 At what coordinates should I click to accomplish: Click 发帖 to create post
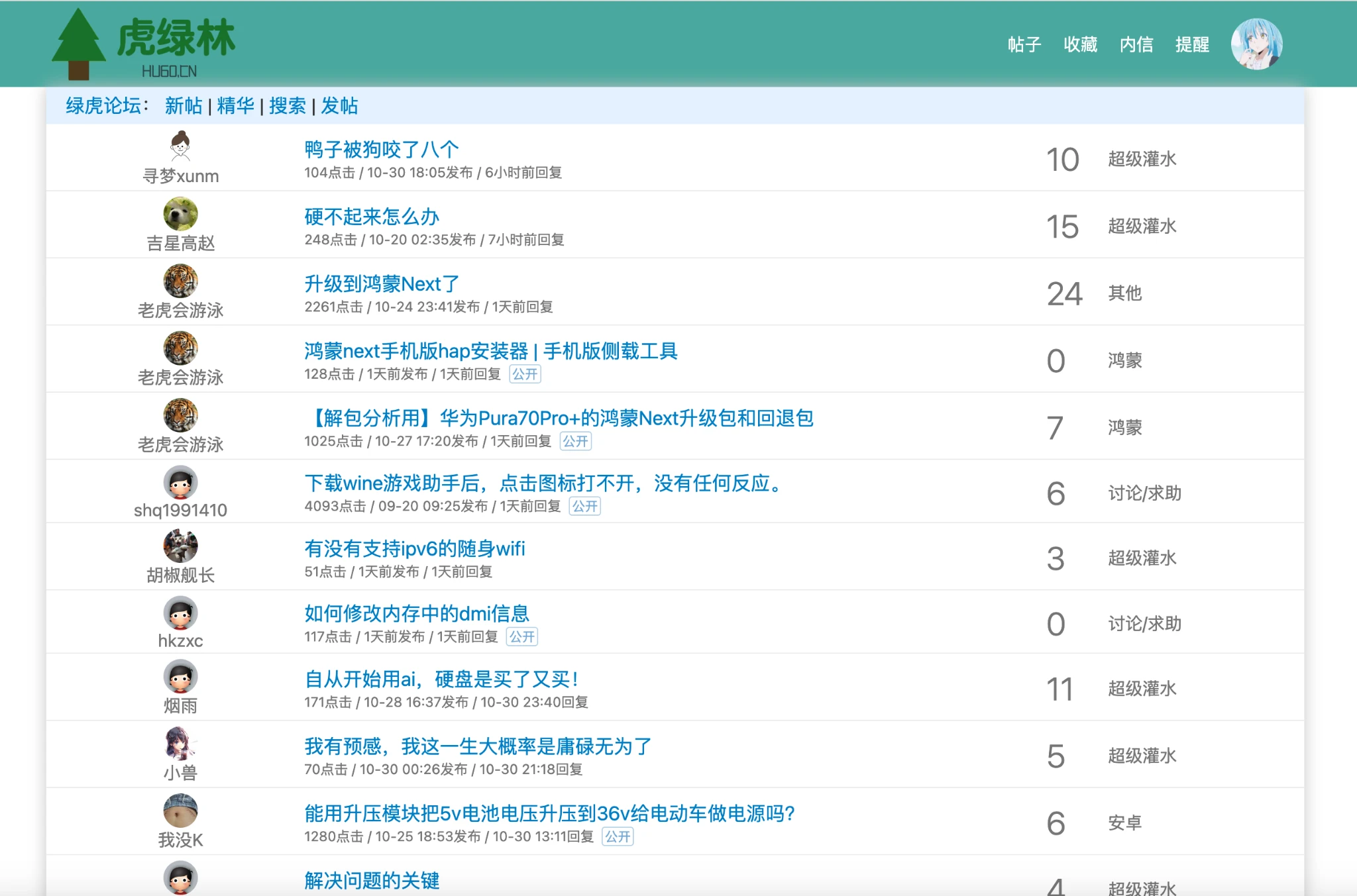339,106
